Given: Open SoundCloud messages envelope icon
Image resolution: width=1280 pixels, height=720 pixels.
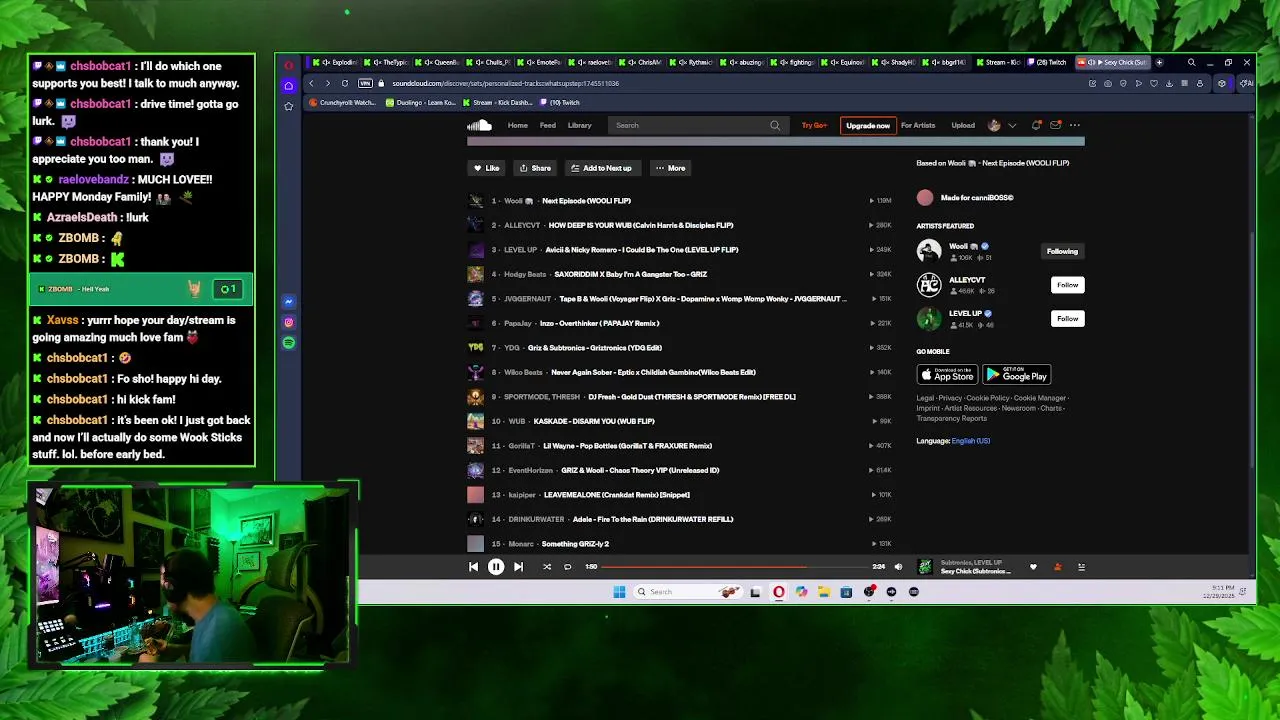Looking at the screenshot, I should point(1055,125).
